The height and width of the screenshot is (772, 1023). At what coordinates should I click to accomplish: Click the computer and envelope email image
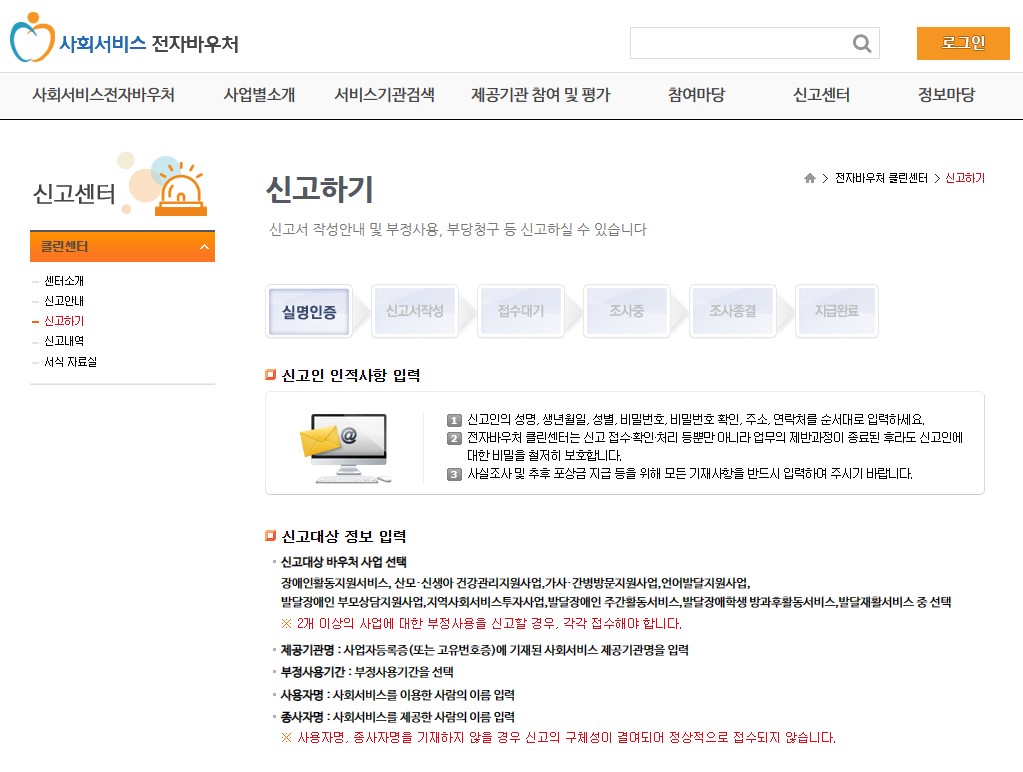coord(344,447)
